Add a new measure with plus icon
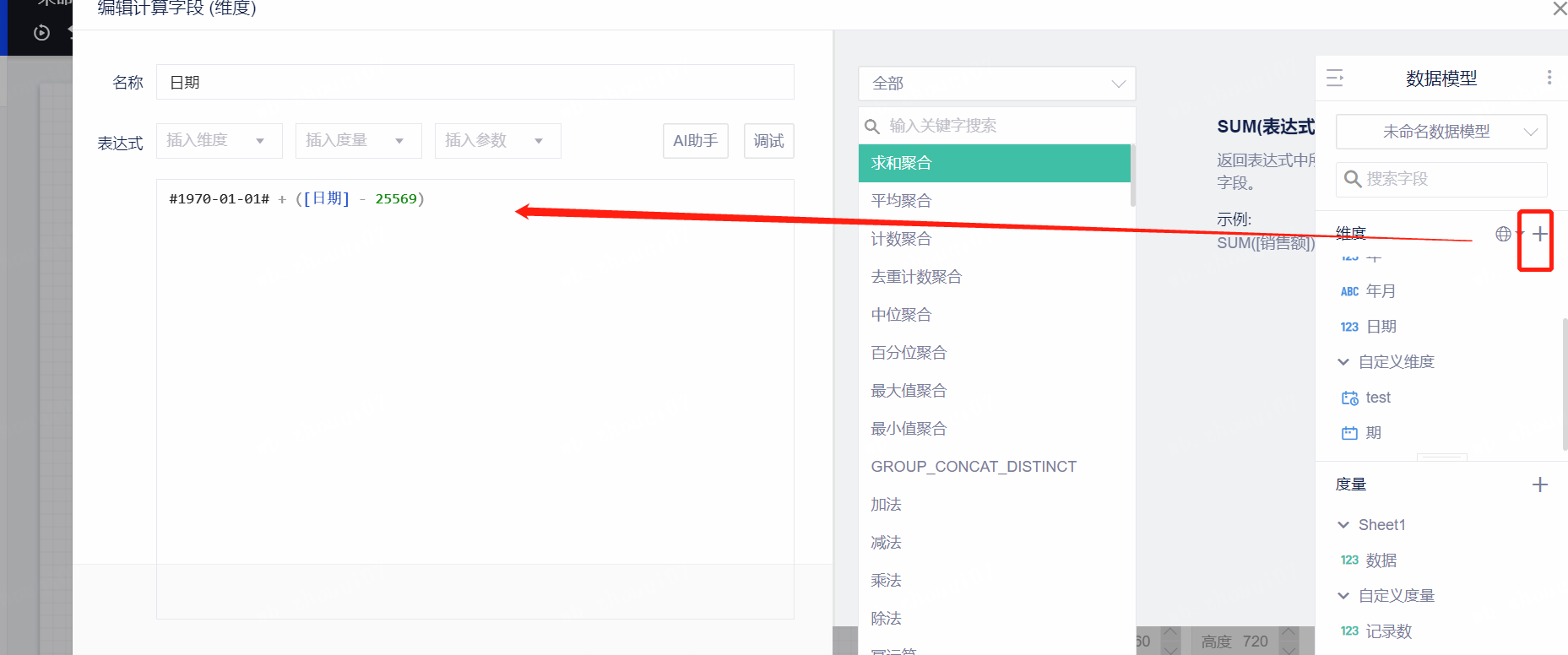Screen dimensions: 1568x655 click(x=1540, y=484)
